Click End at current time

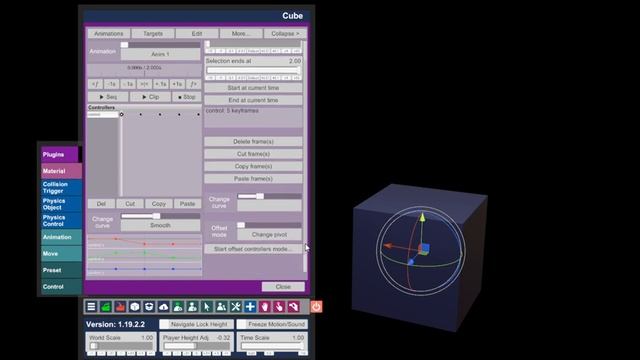coord(253,100)
